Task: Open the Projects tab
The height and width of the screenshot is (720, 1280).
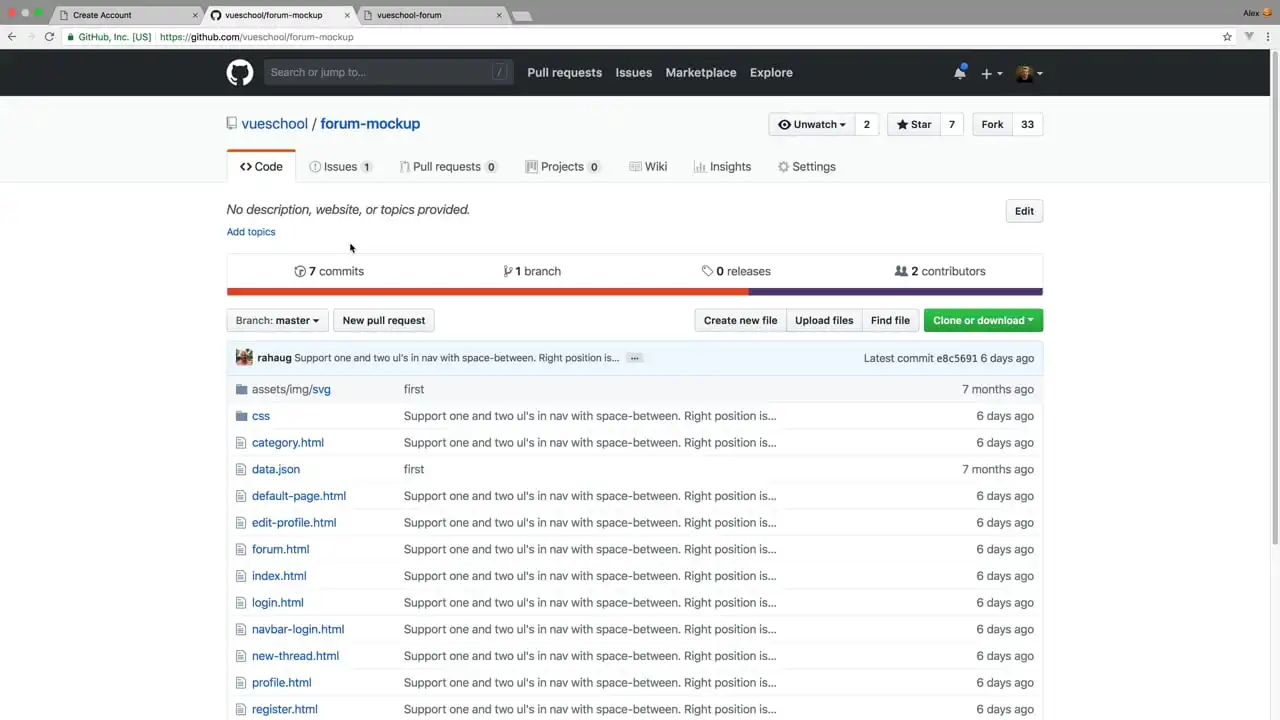Action: click(562, 167)
